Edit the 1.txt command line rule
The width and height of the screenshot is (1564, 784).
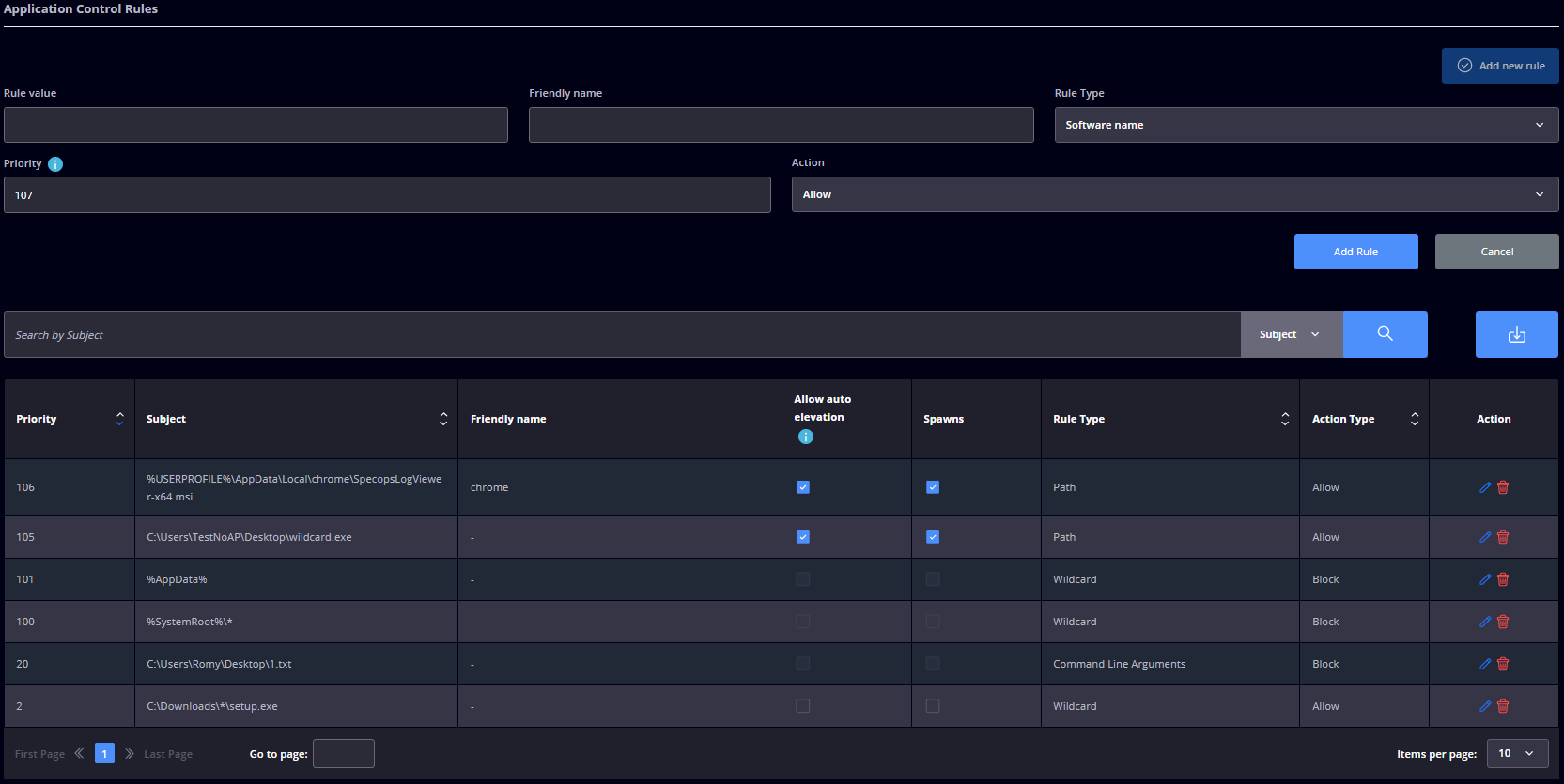click(x=1485, y=664)
